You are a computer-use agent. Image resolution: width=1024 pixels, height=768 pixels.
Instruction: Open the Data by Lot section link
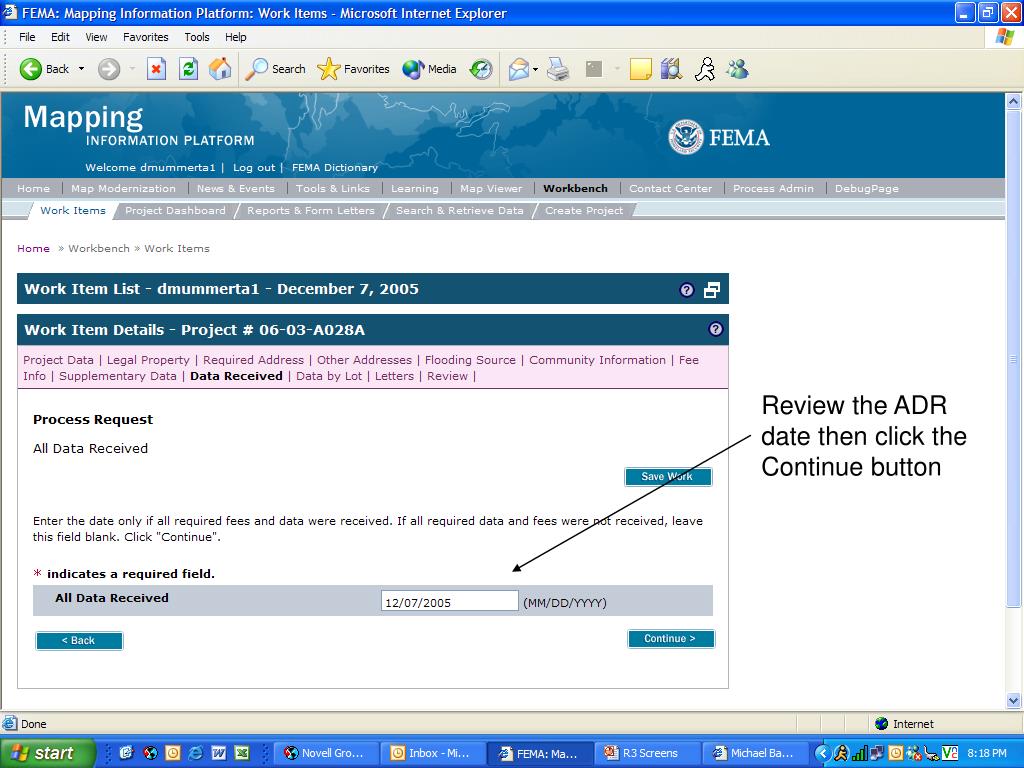(329, 376)
